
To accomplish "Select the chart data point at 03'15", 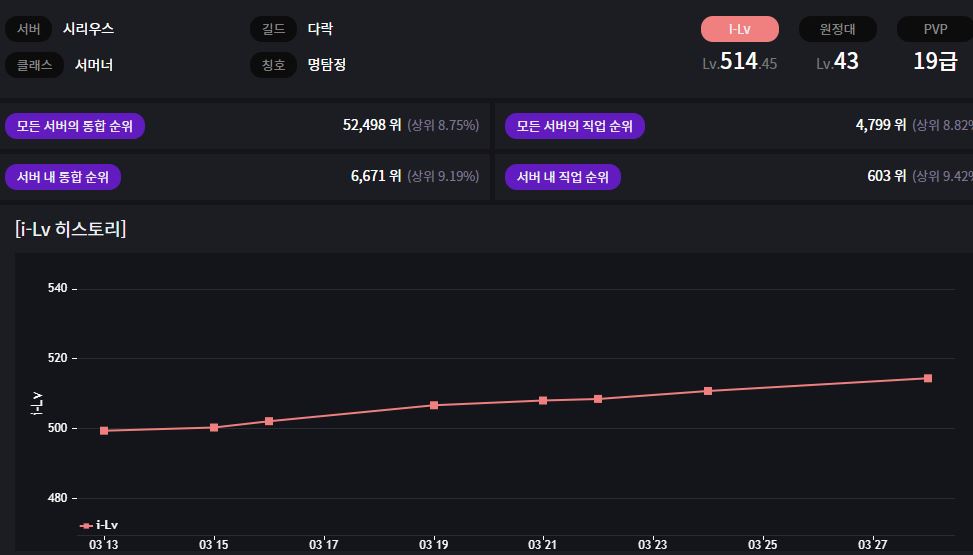I will [x=214, y=427].
